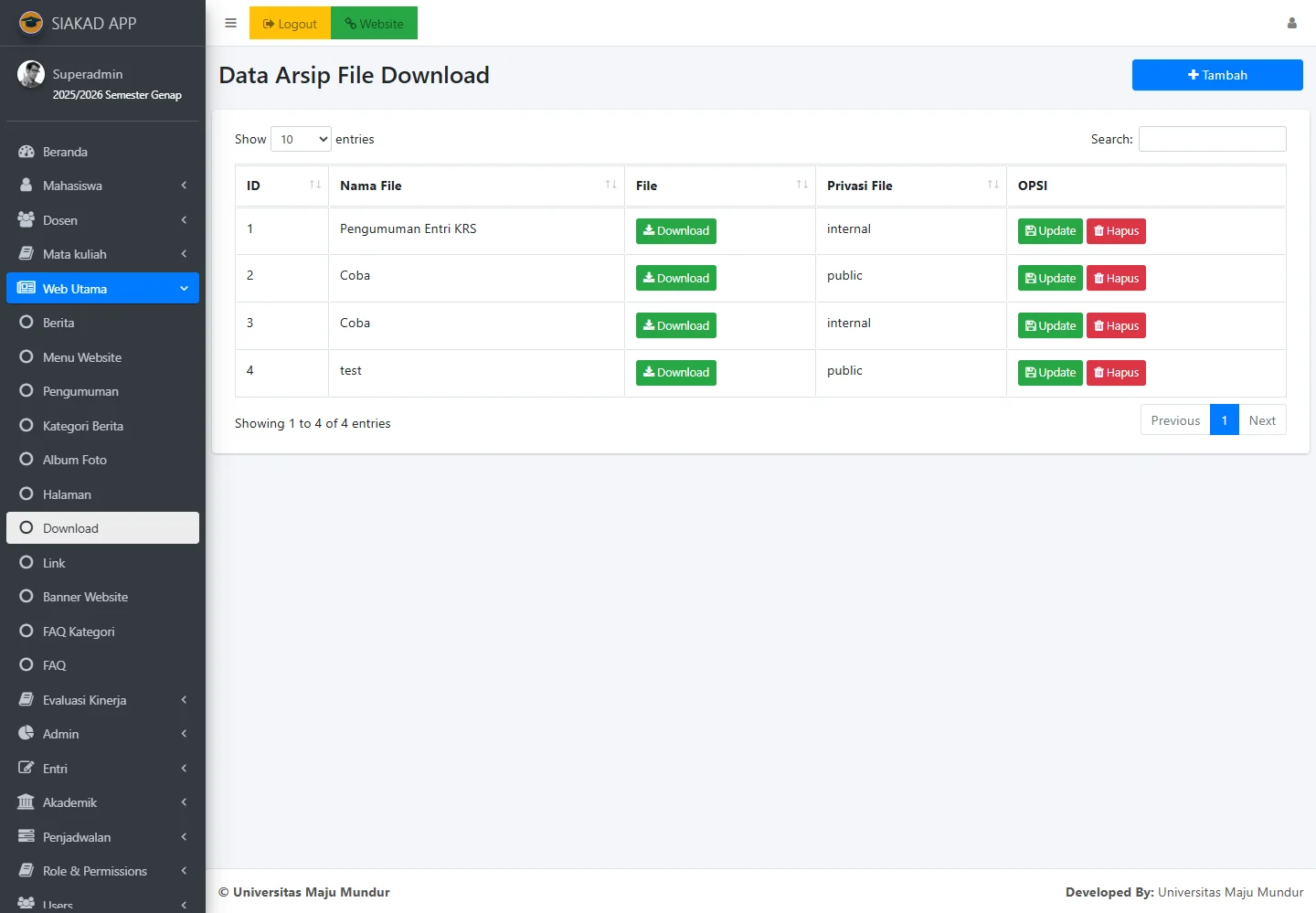
Task: Sort table by ID column arrows
Action: (314, 185)
